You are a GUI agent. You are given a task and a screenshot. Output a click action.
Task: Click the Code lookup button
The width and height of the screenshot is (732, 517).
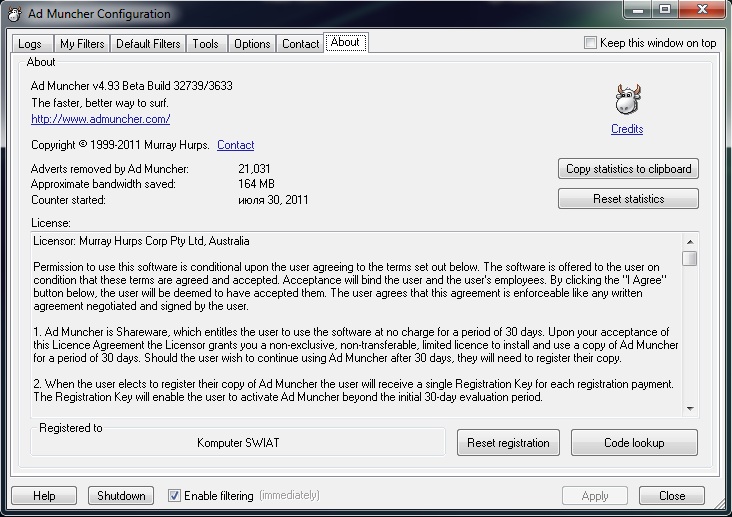click(634, 443)
